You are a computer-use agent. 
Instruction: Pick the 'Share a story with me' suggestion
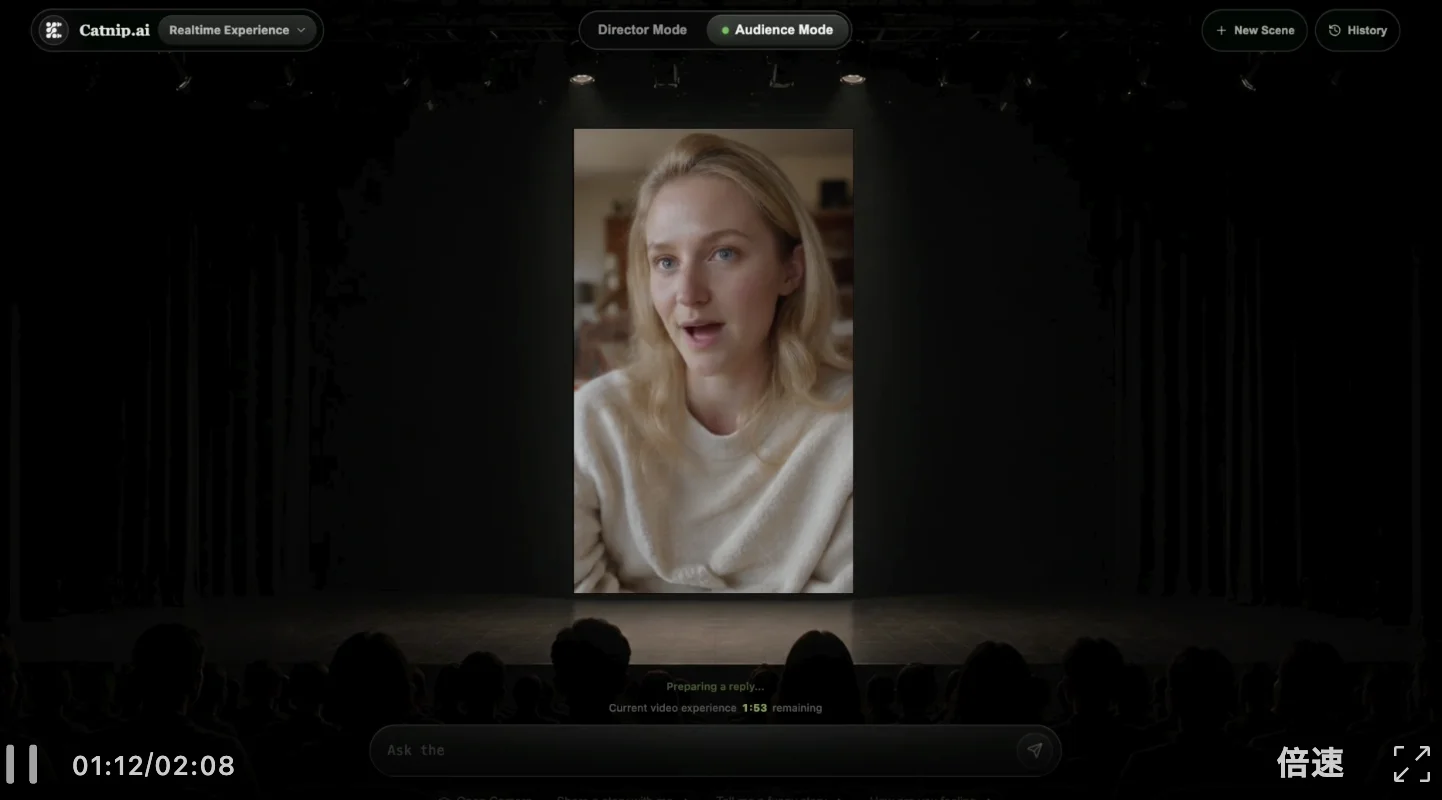[621, 797]
